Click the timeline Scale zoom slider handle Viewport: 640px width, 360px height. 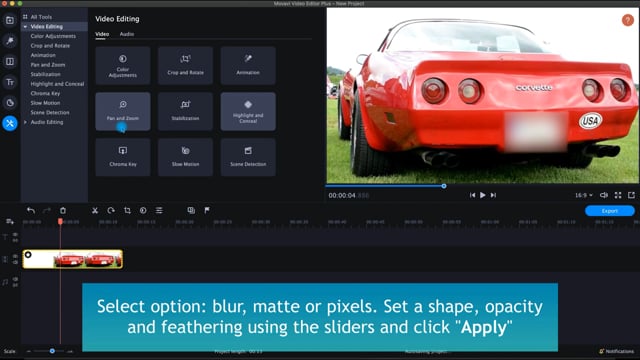pyautogui.click(x=52, y=351)
